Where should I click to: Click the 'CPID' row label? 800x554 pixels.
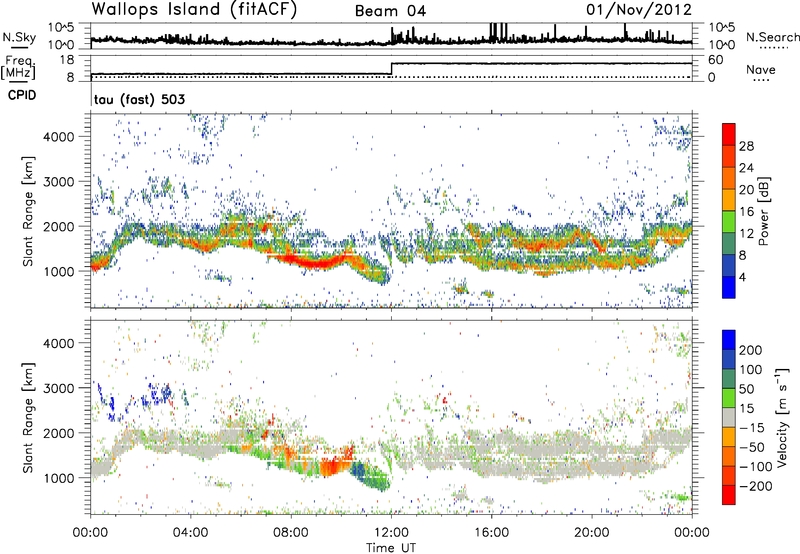pos(22,95)
